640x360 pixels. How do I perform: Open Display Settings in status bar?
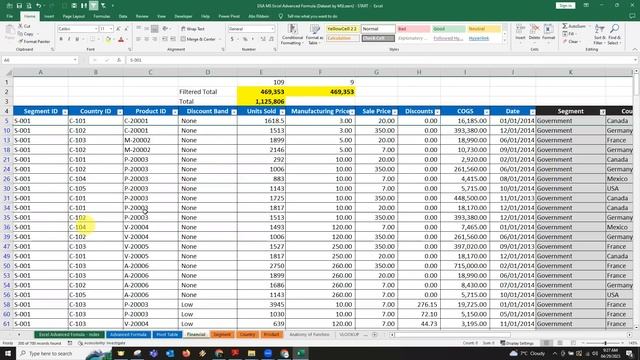click(x=517, y=343)
